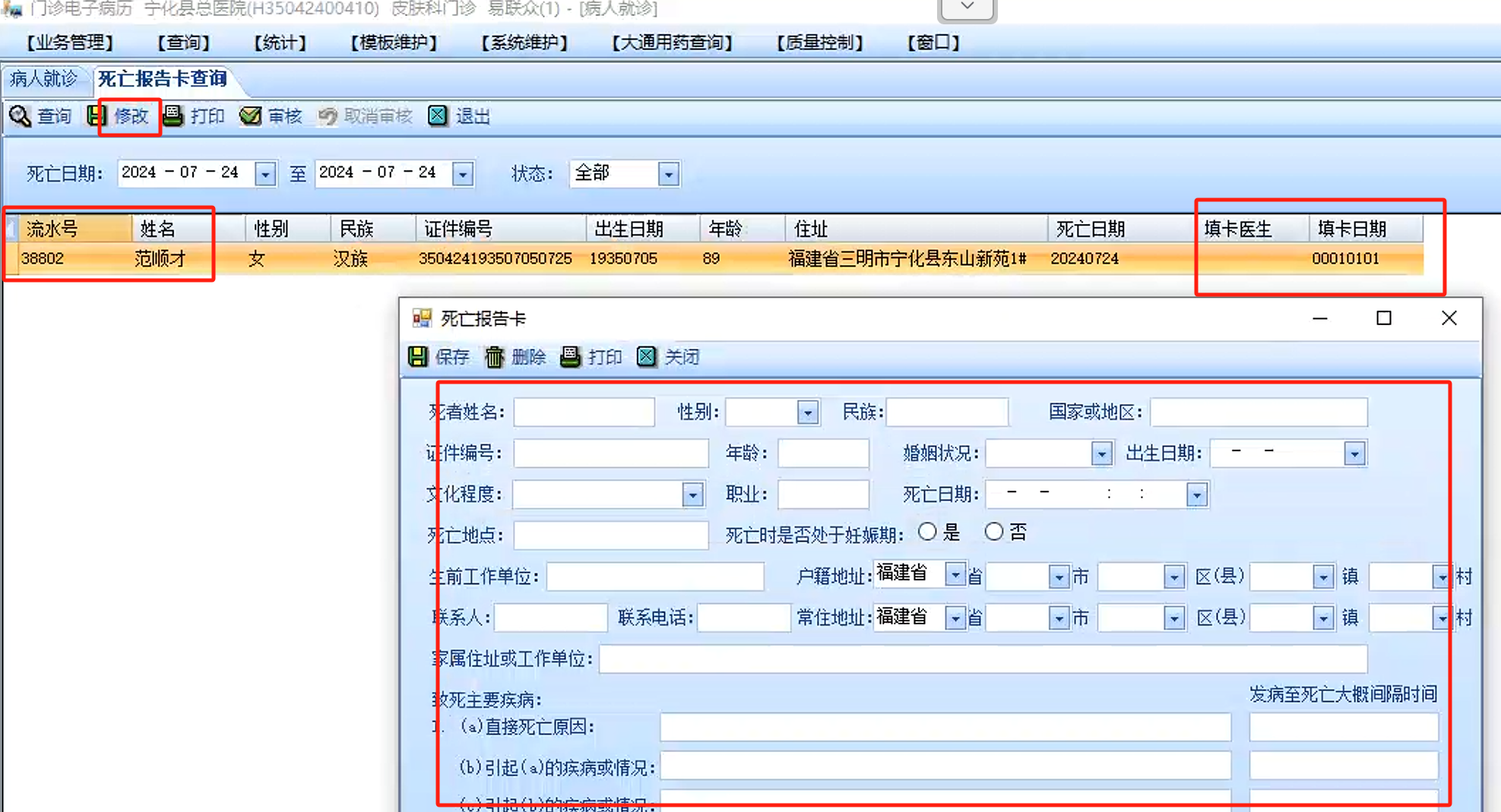Open the 【质量控制】 menu
The width and height of the screenshot is (1501, 812).
[x=820, y=43]
